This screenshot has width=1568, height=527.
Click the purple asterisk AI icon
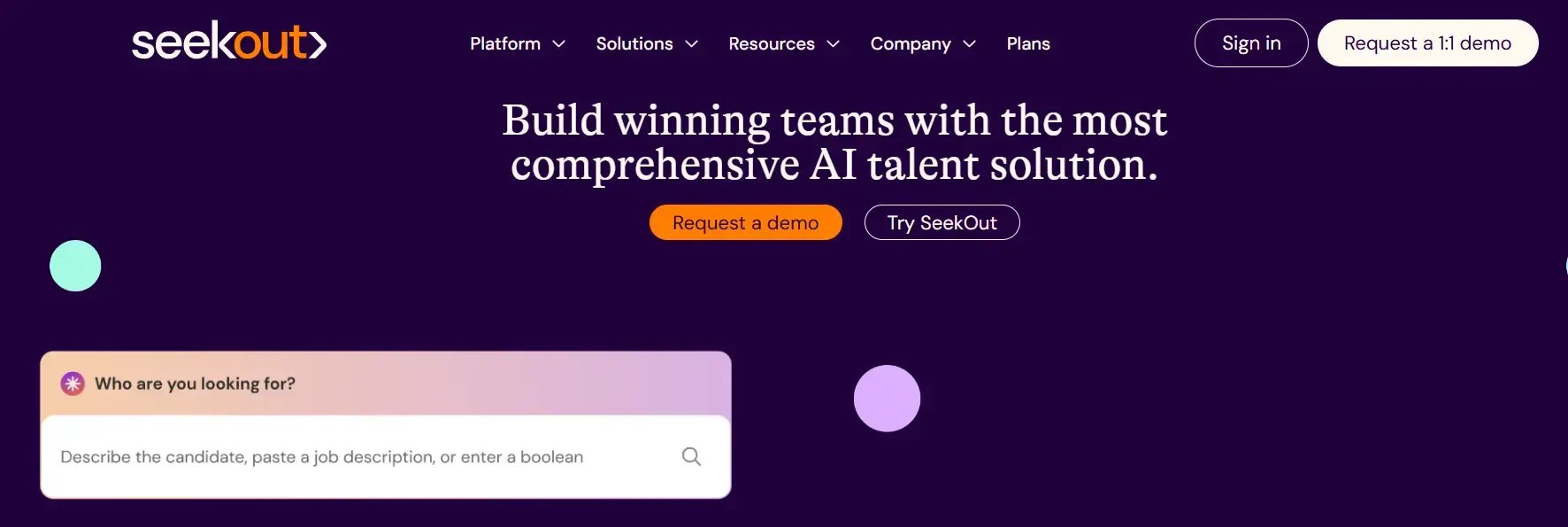point(73,384)
